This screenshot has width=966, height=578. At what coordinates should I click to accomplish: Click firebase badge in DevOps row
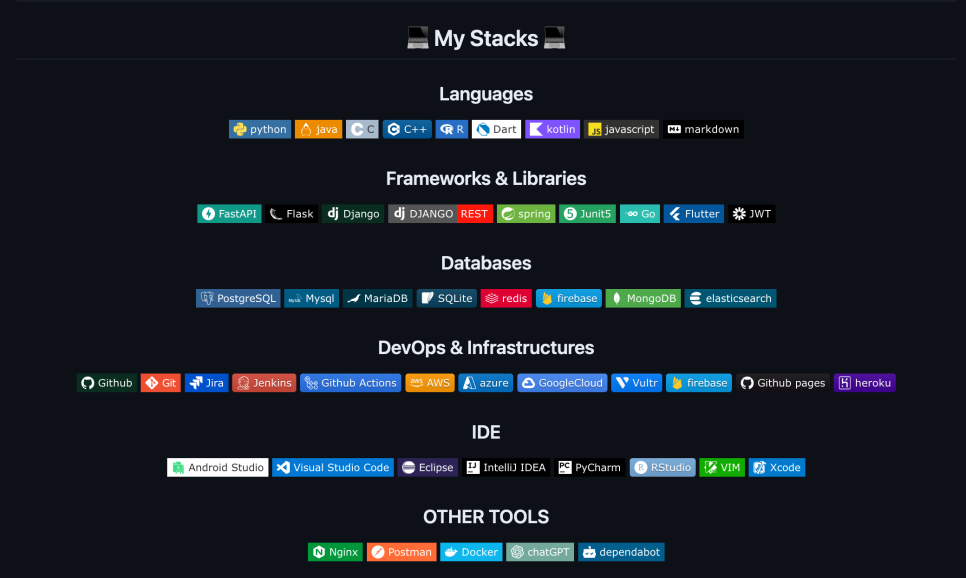pyautogui.click(x=699, y=383)
